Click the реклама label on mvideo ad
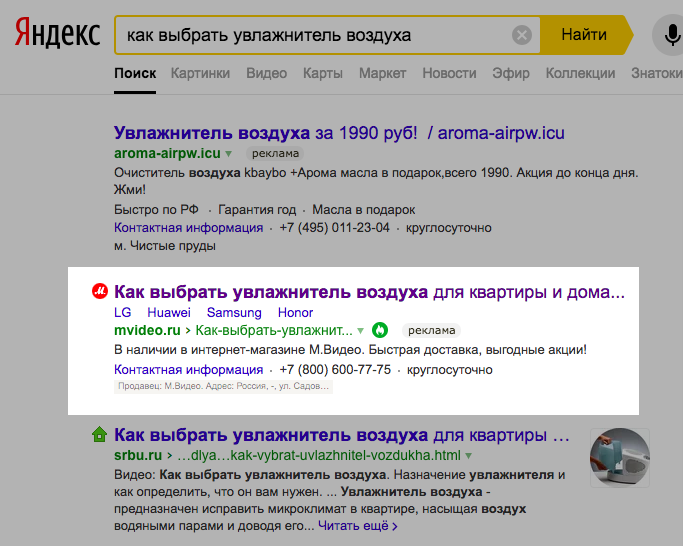 (x=432, y=330)
